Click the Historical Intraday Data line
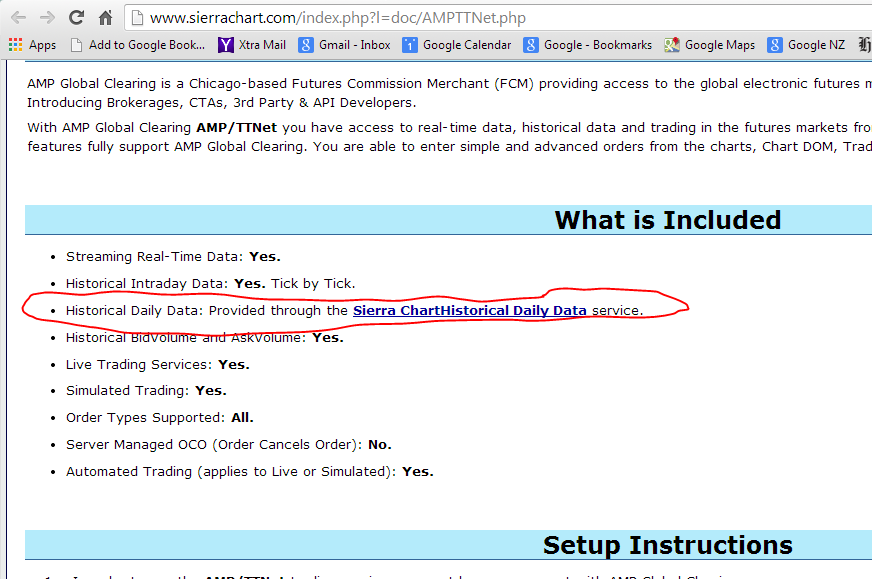 tap(210, 284)
